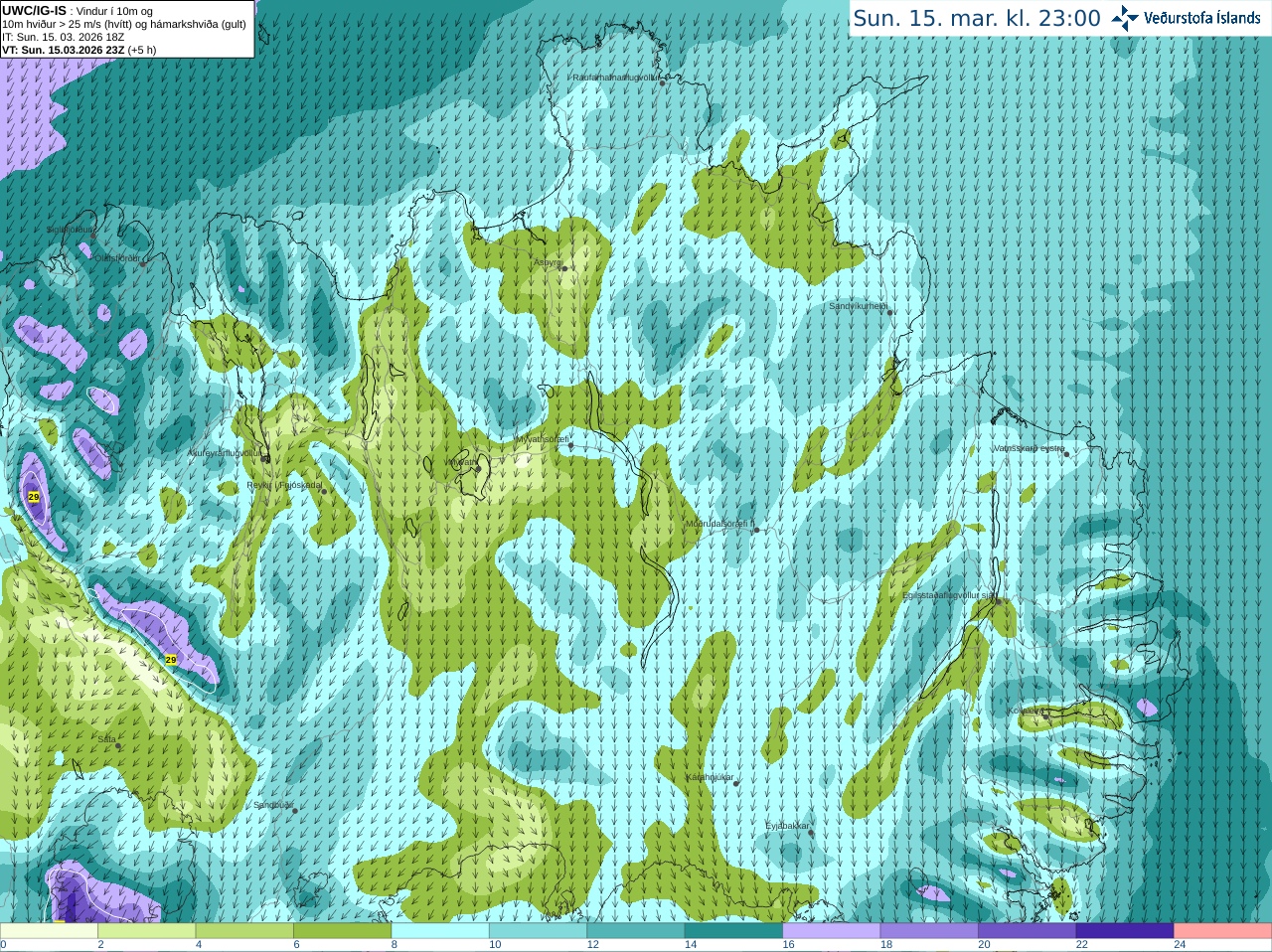
Task: Click the Kárahnjúkar station label
Action: (710, 777)
